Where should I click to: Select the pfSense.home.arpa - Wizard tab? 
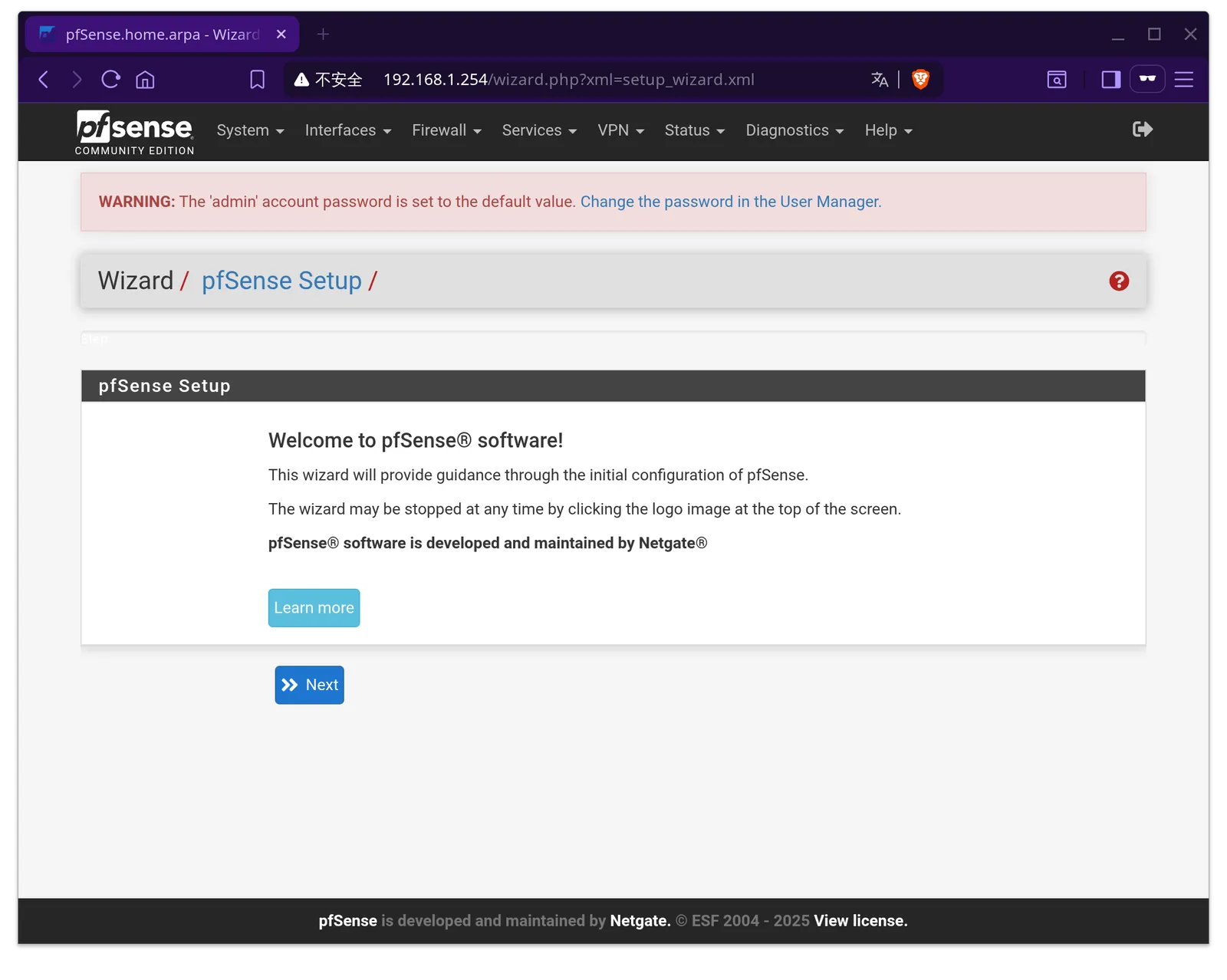(162, 35)
